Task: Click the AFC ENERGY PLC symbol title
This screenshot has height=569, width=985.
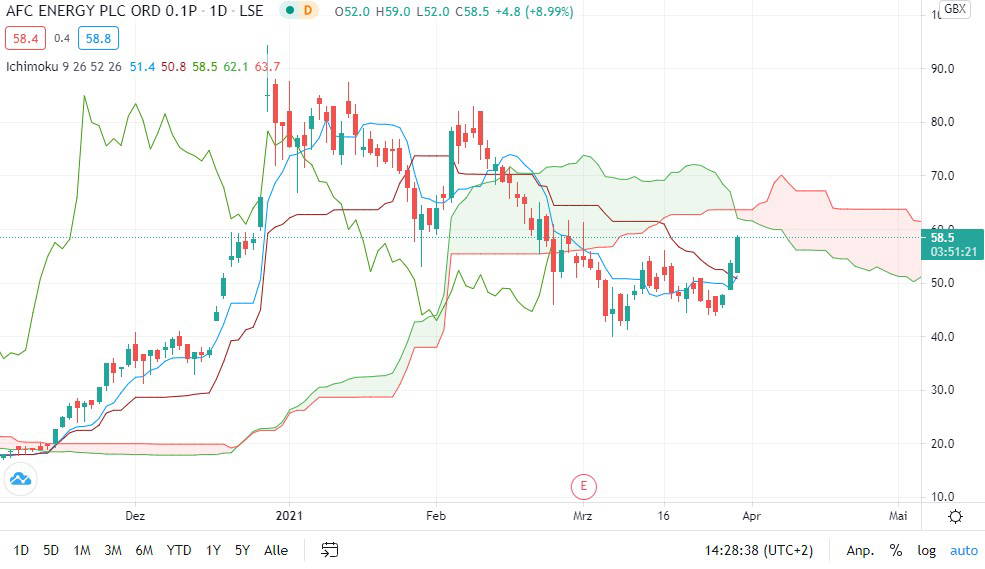Action: pos(102,11)
